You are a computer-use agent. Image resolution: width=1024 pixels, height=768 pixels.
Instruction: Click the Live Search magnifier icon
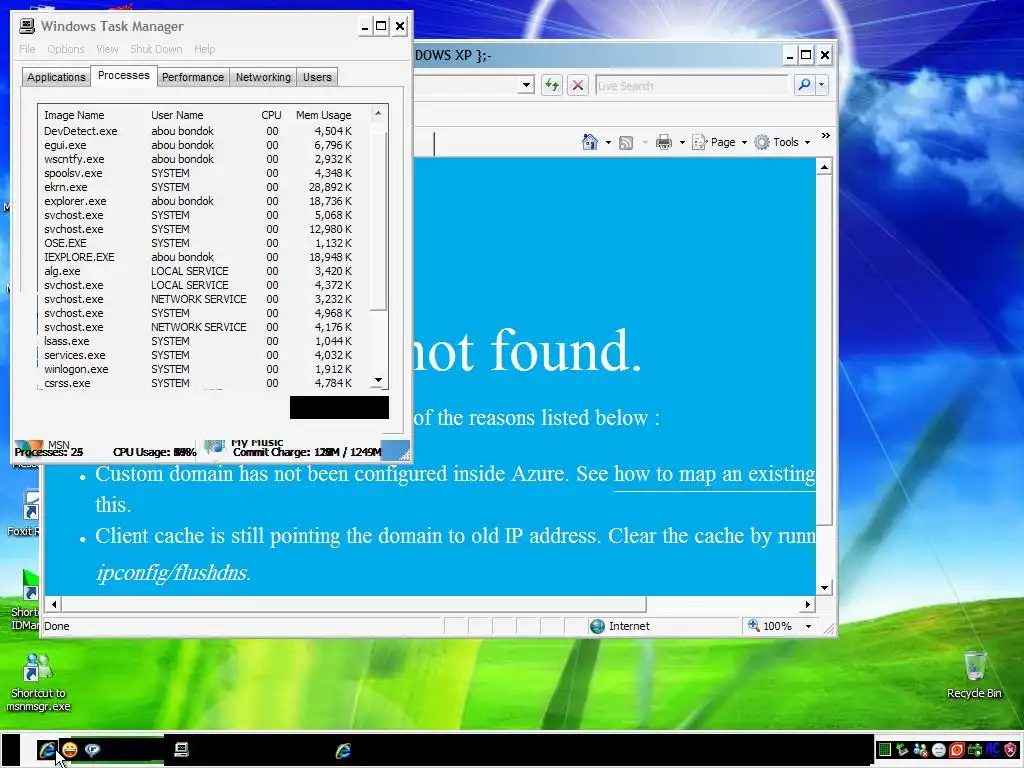tap(805, 85)
